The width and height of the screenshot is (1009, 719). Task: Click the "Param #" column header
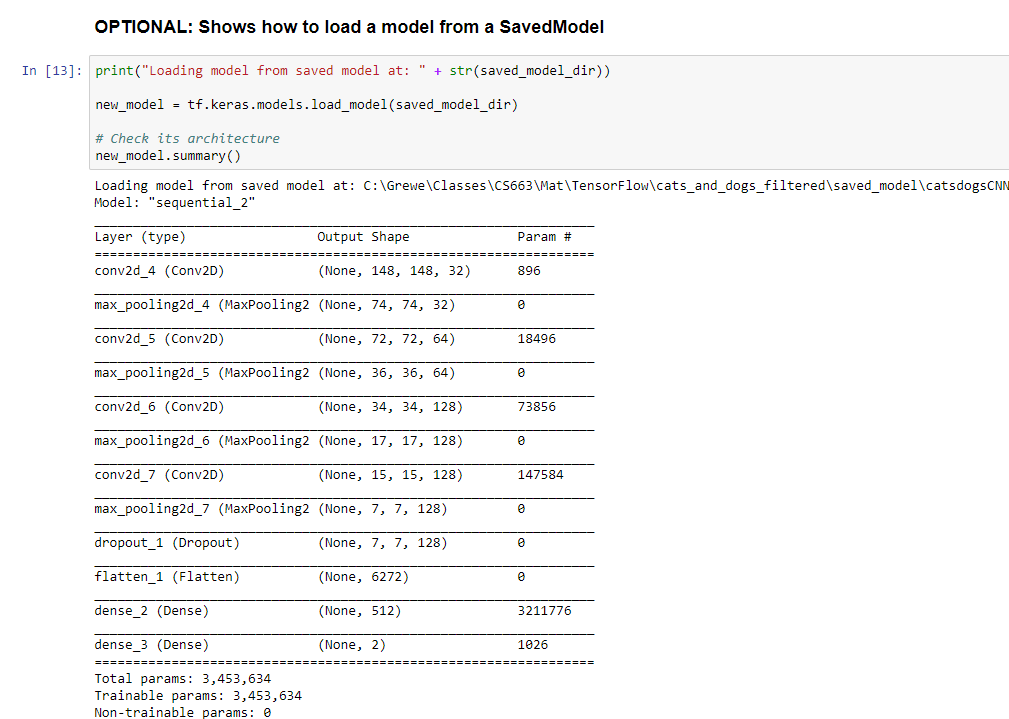tap(544, 238)
